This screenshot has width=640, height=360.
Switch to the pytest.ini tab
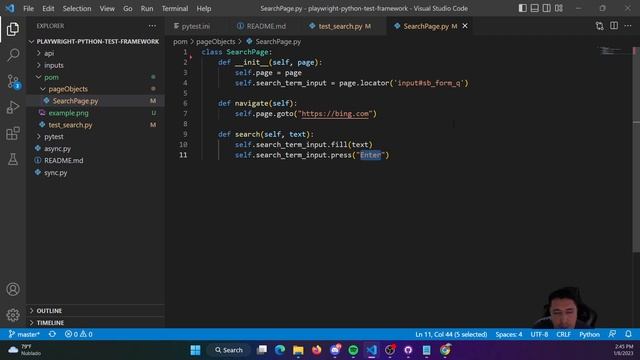point(196,26)
